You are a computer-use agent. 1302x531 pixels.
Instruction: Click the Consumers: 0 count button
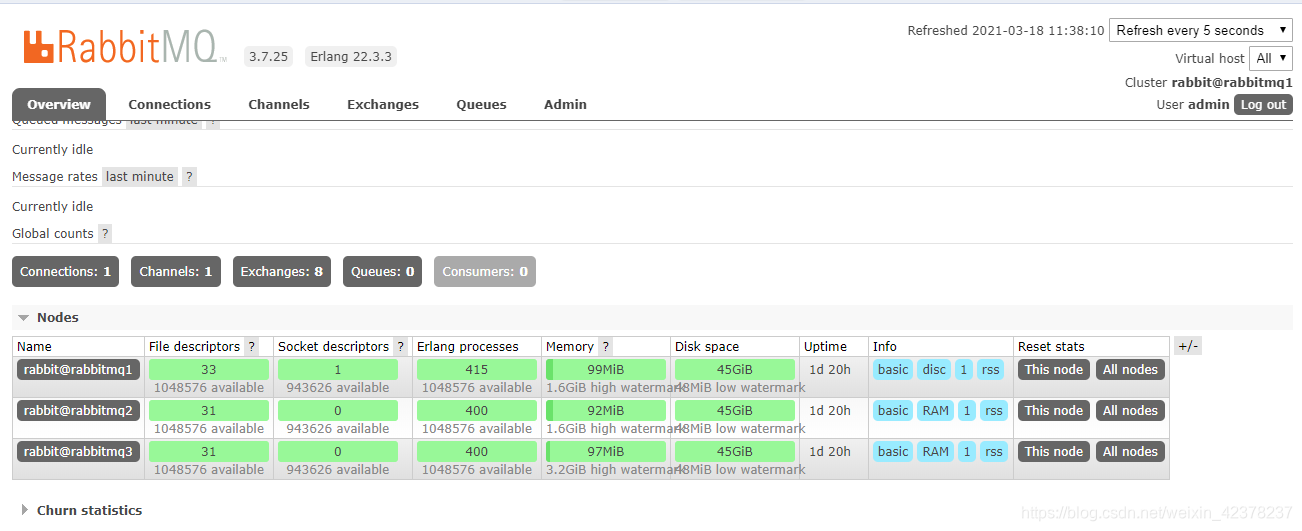485,272
